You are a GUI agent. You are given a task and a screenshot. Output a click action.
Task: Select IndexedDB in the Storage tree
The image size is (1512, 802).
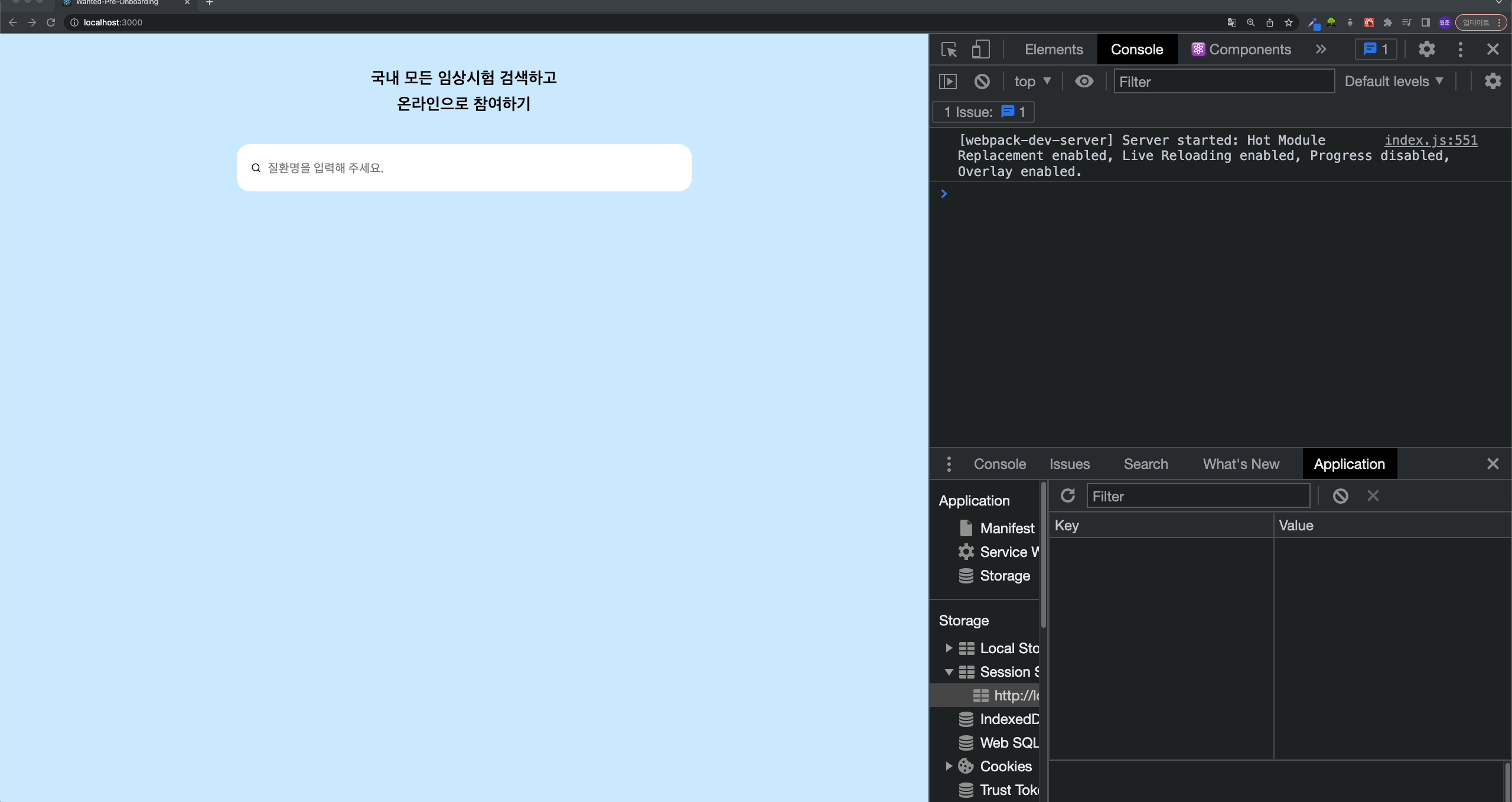click(x=999, y=719)
